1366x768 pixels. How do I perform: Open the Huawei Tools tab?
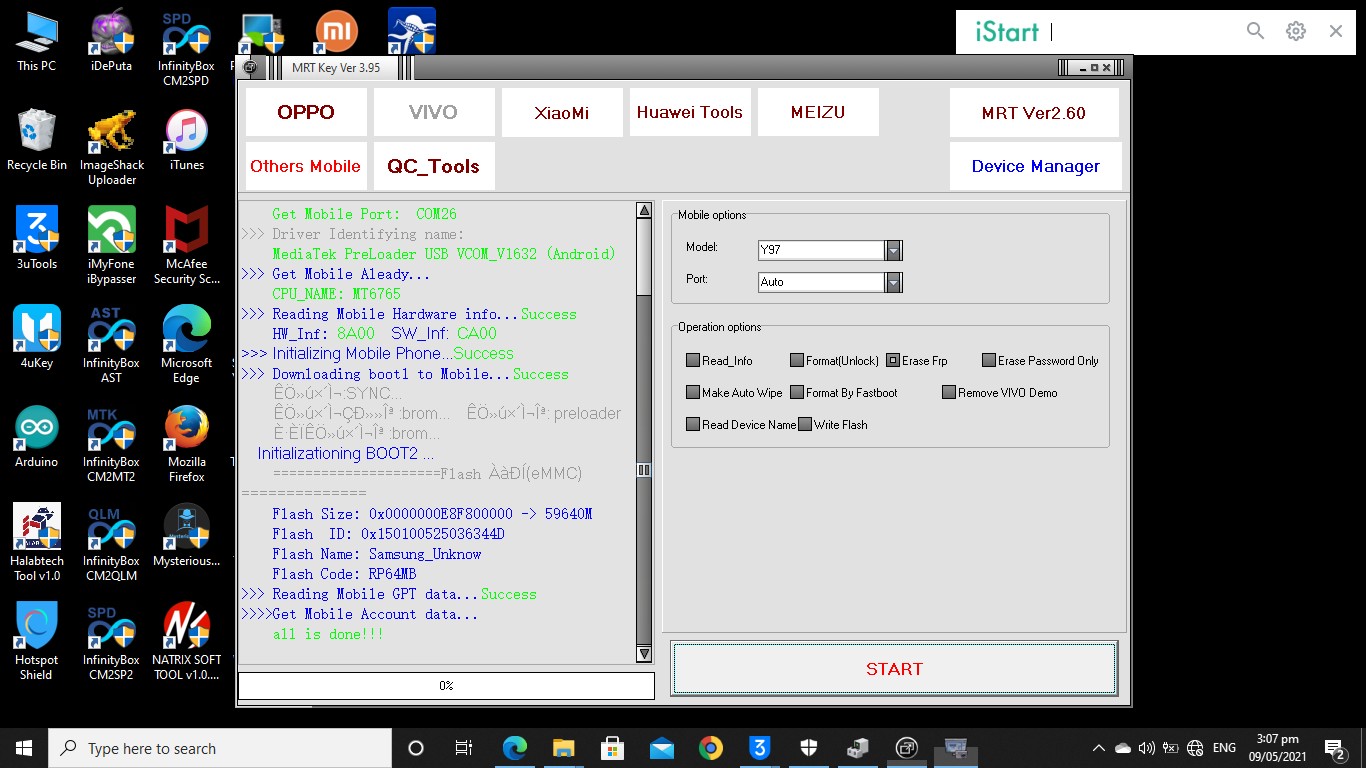690,112
